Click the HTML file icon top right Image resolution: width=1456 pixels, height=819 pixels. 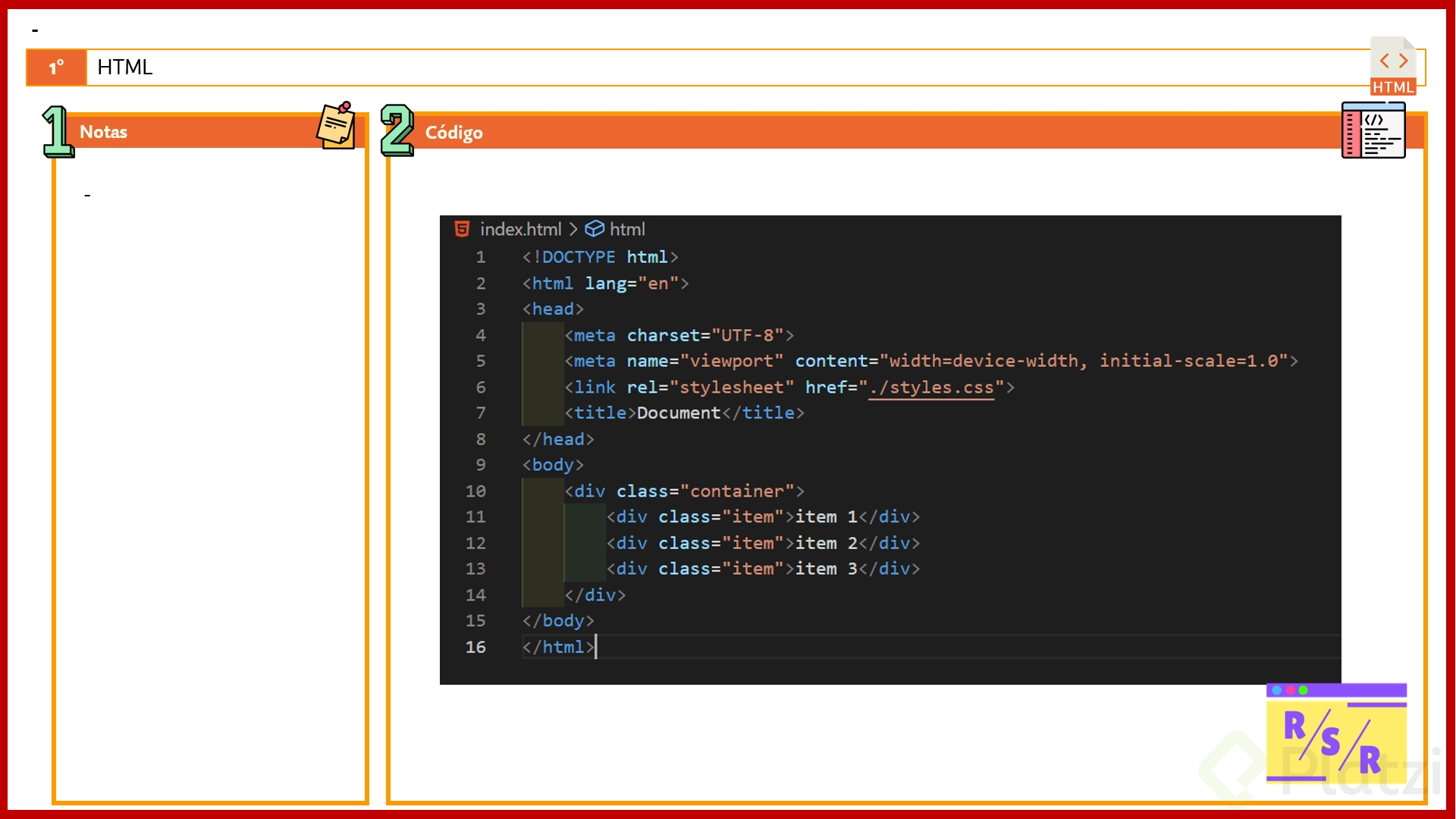tap(1393, 67)
